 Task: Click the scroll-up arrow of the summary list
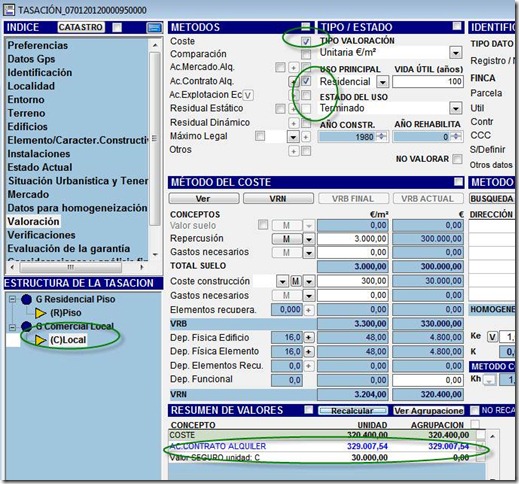[x=492, y=436]
